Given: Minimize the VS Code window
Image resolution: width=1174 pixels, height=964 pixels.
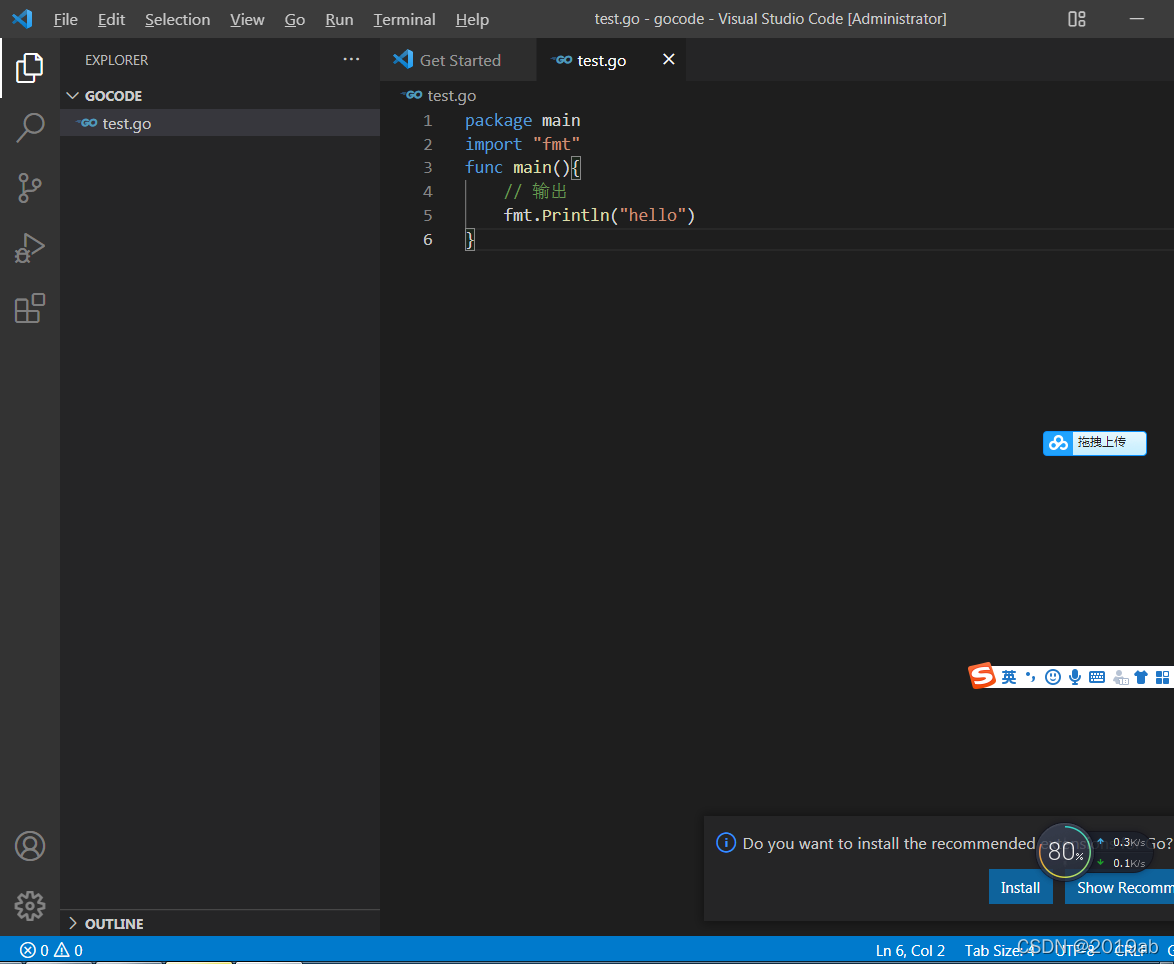Looking at the screenshot, I should tap(1137, 19).
